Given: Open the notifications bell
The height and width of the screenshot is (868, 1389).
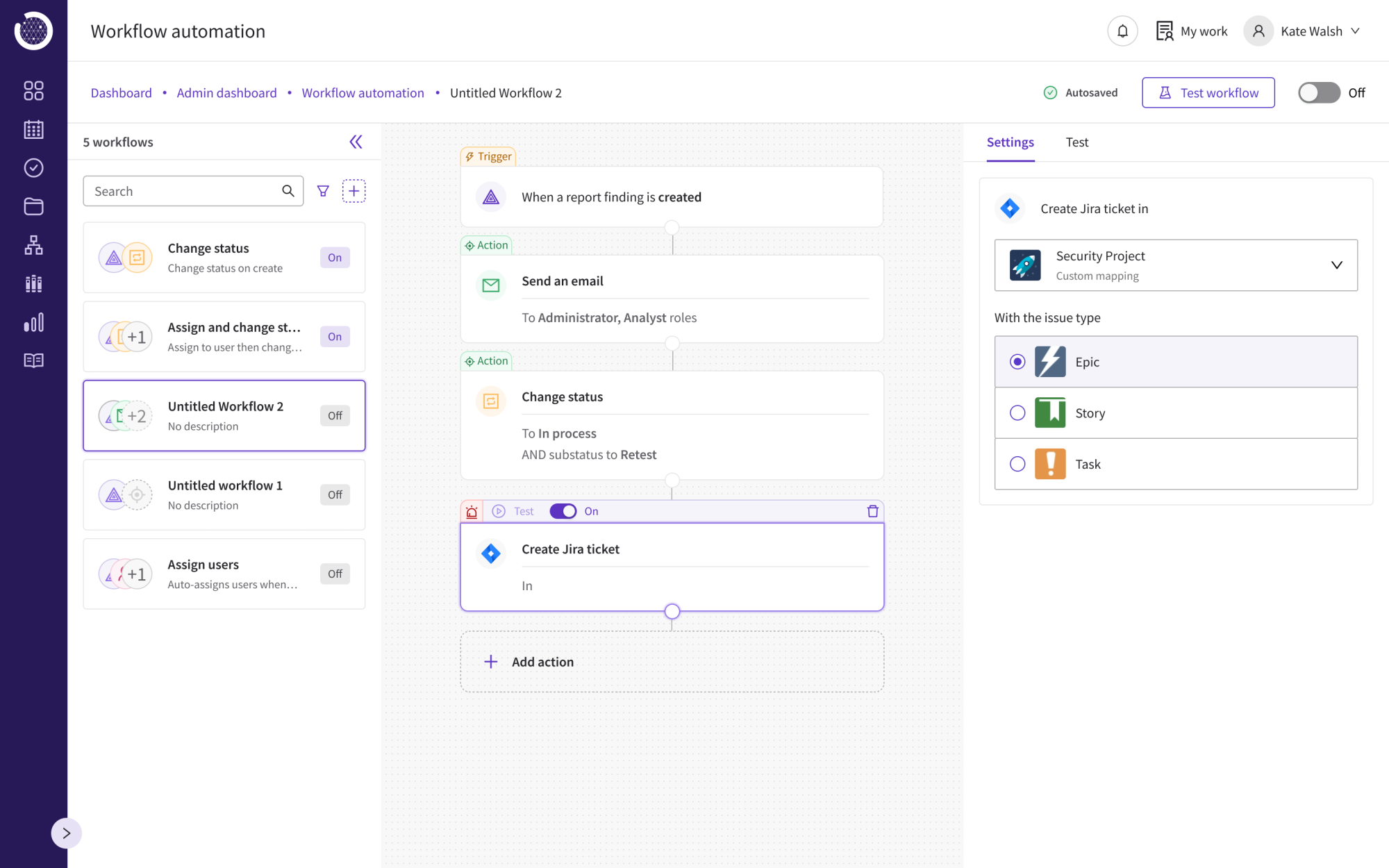Looking at the screenshot, I should (1122, 31).
